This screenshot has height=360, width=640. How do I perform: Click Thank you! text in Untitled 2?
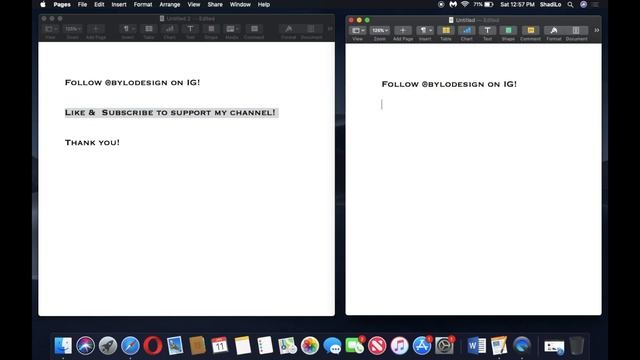92,142
